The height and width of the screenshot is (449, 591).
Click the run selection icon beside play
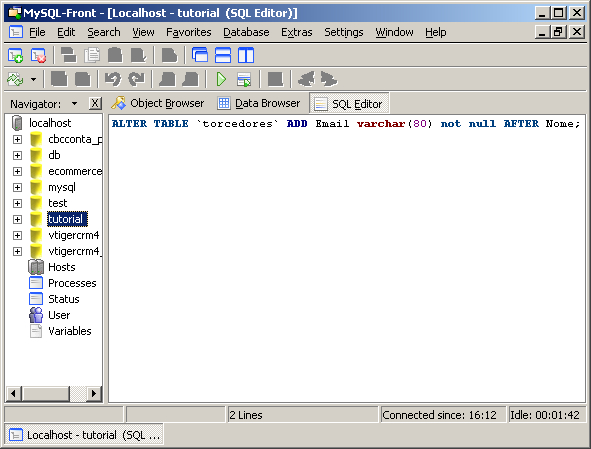(244, 80)
